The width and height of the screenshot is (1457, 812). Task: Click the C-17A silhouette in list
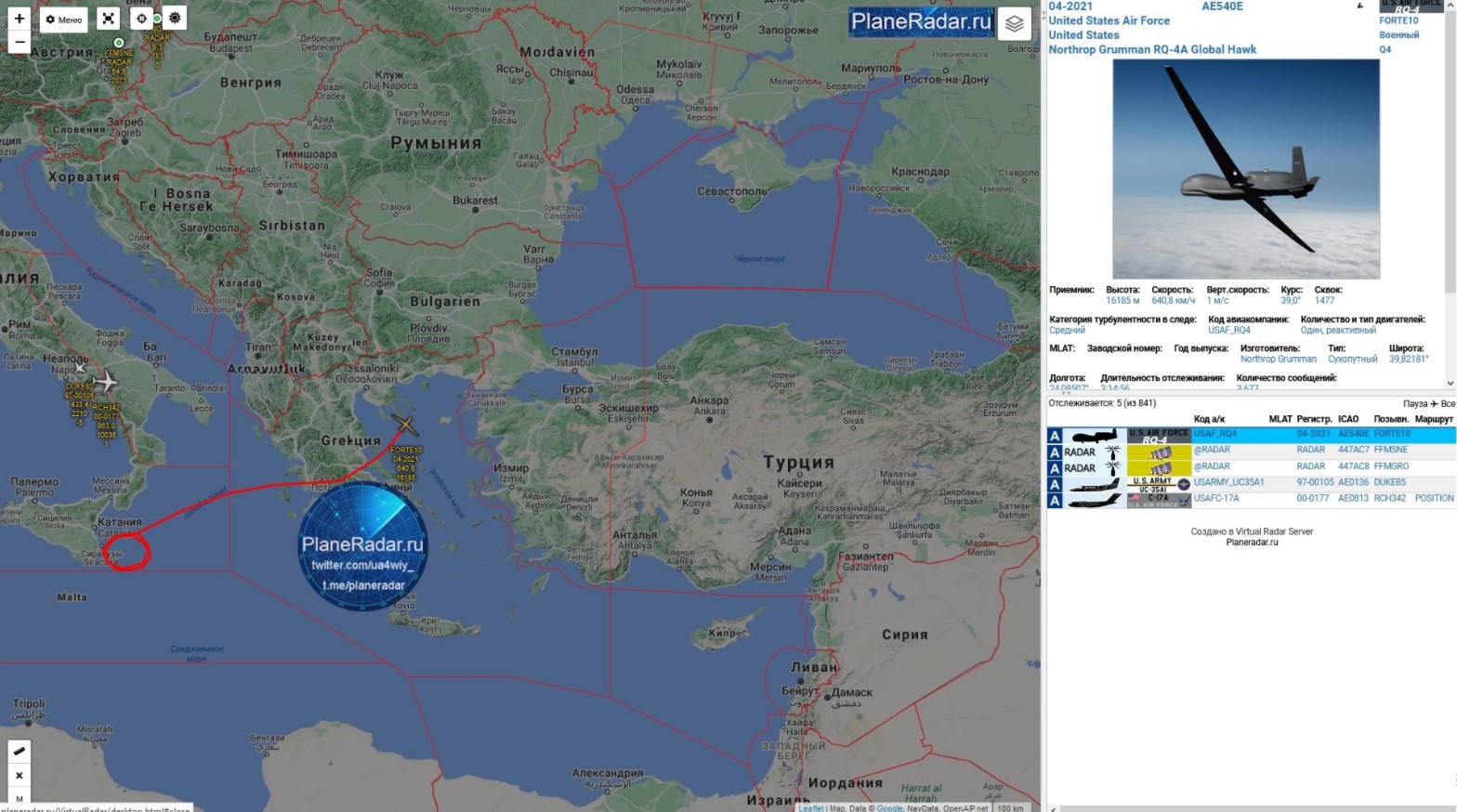pyautogui.click(x=1095, y=500)
